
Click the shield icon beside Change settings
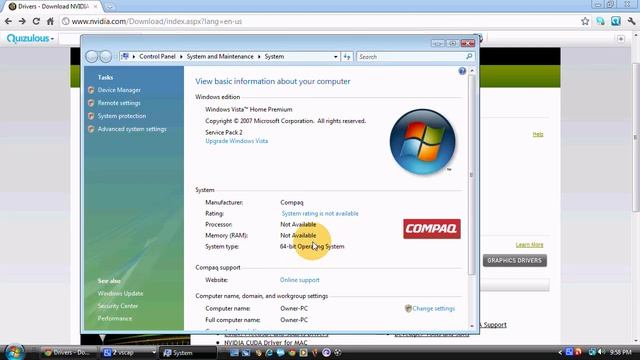(408, 309)
